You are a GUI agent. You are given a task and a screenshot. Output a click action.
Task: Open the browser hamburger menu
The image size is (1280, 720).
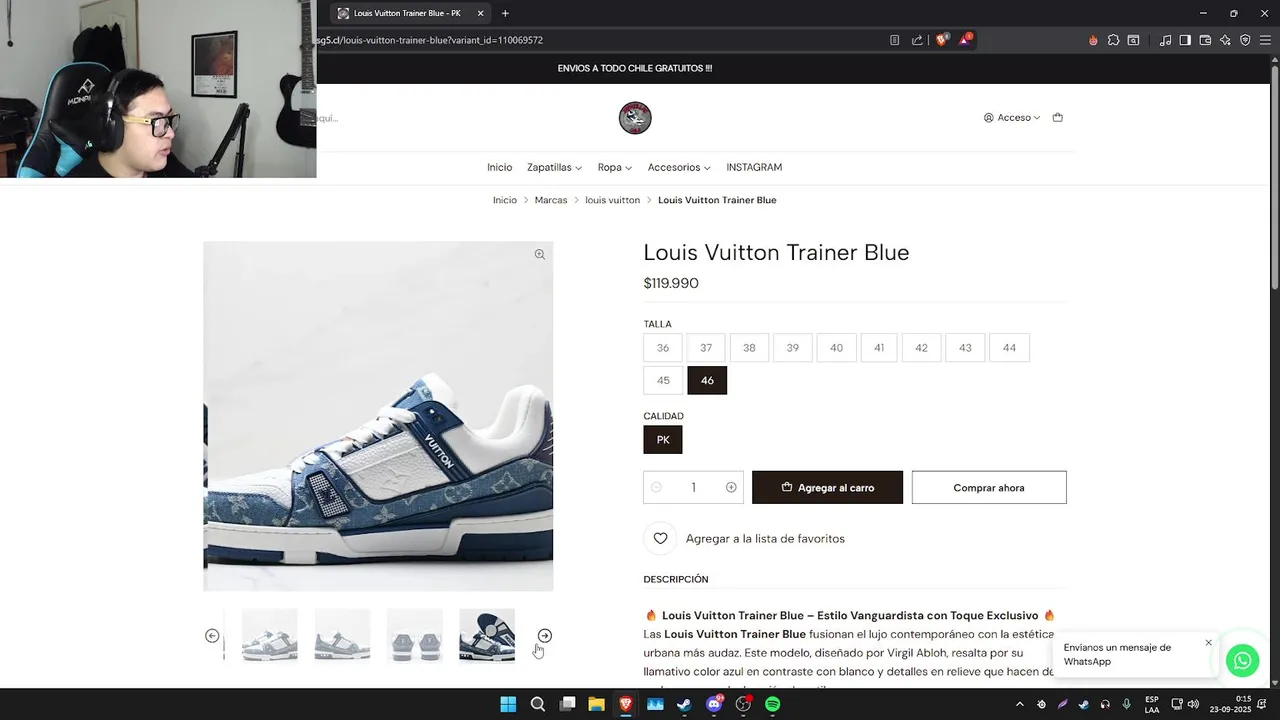tap(1265, 40)
